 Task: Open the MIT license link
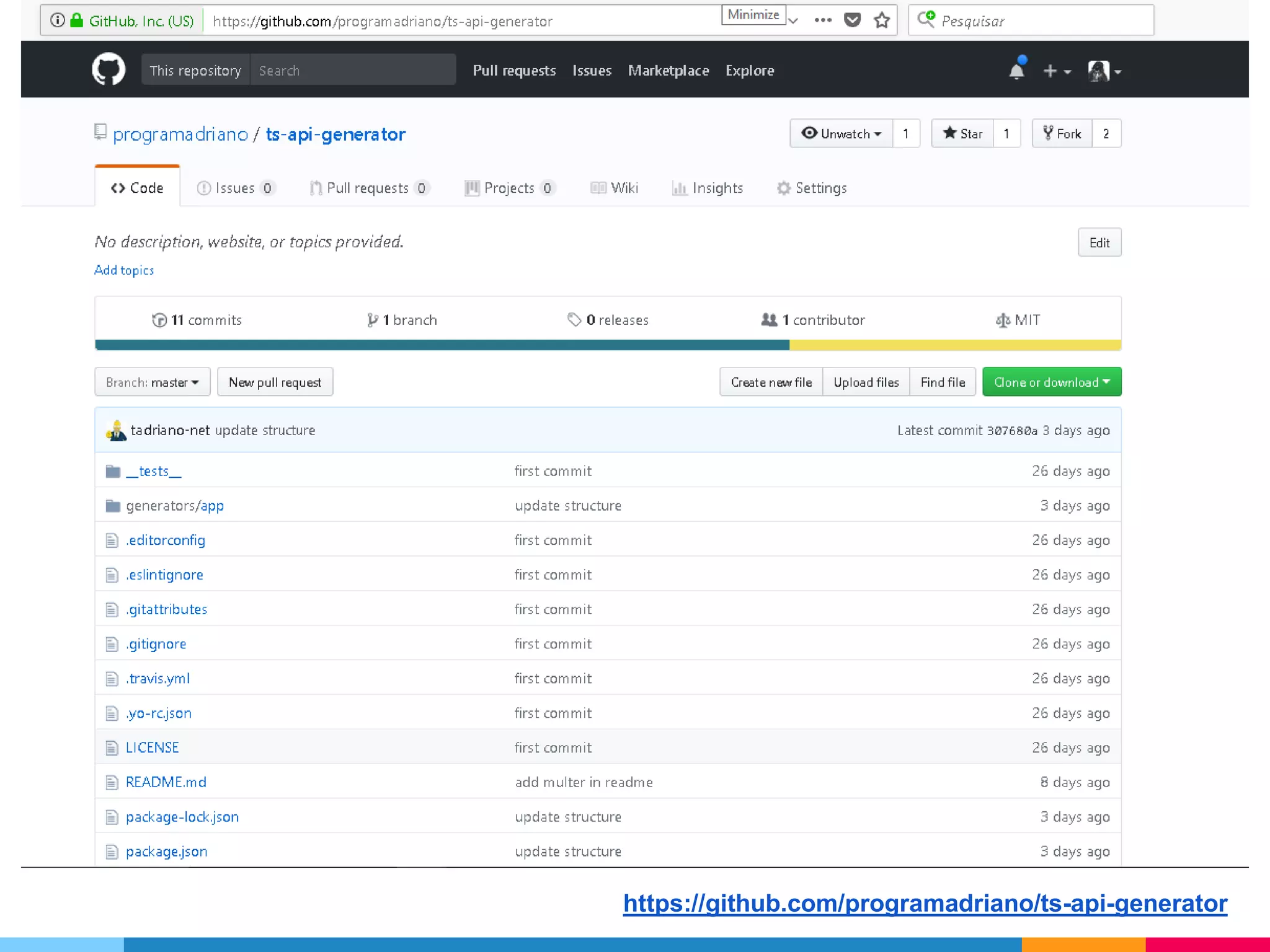pyautogui.click(x=1018, y=320)
